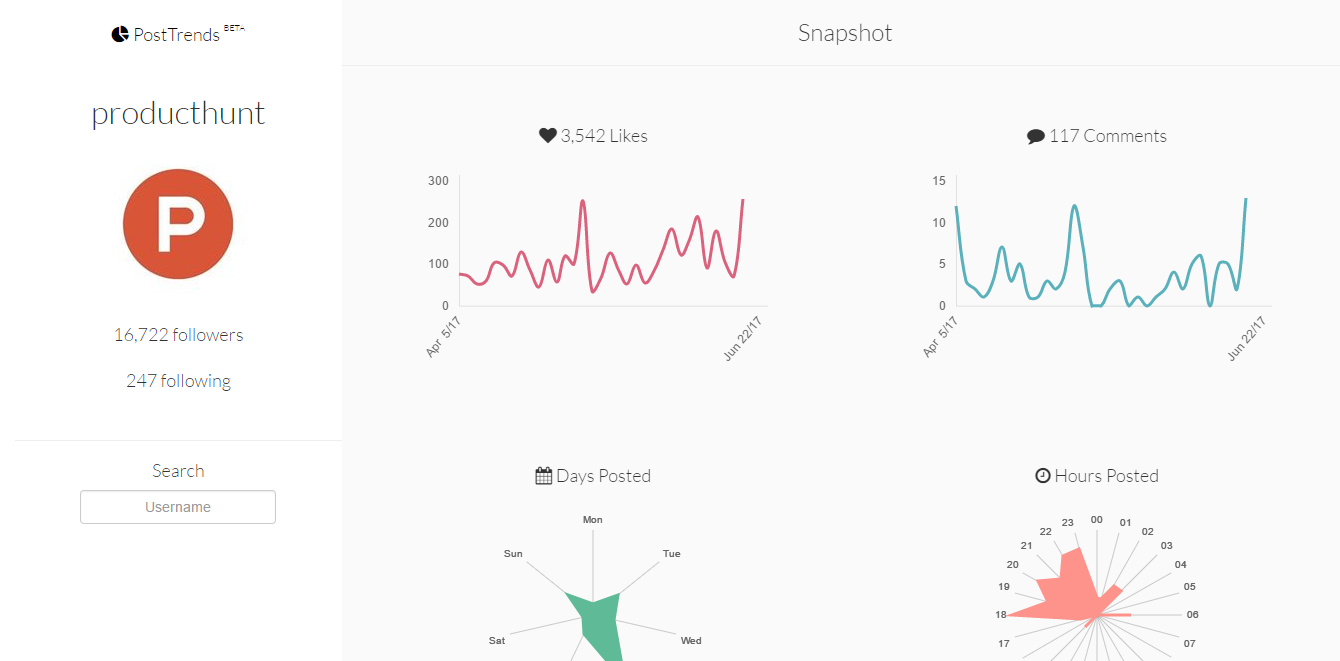Open the 247 following link

[x=178, y=380]
